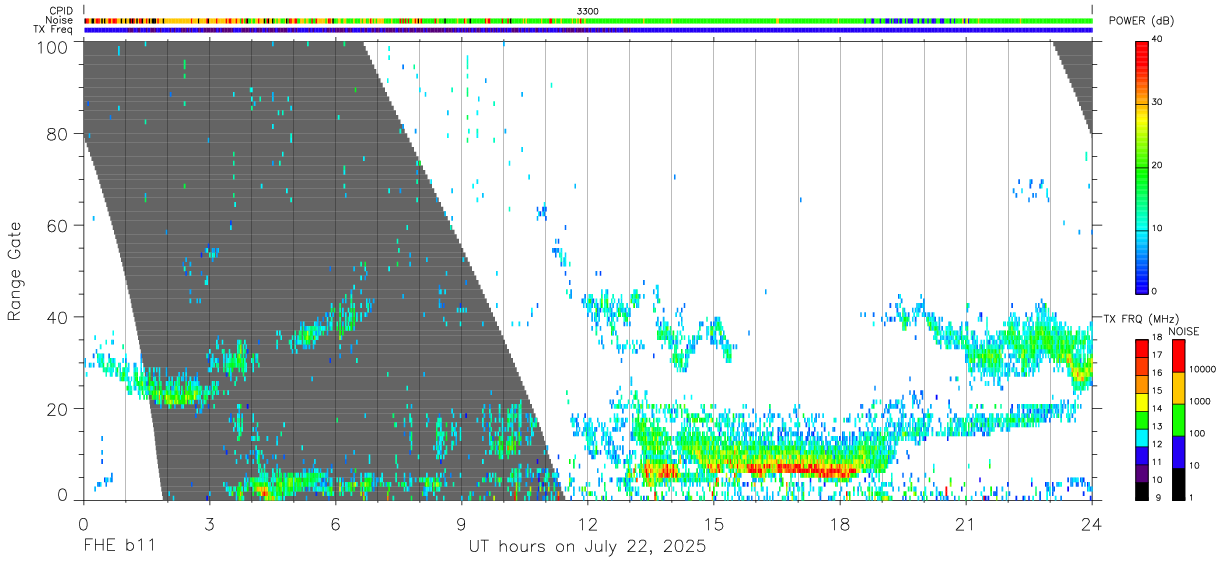Click the 18 tick on the UT hours axis
The width and height of the screenshot is (1228, 567).
pyautogui.click(x=840, y=524)
